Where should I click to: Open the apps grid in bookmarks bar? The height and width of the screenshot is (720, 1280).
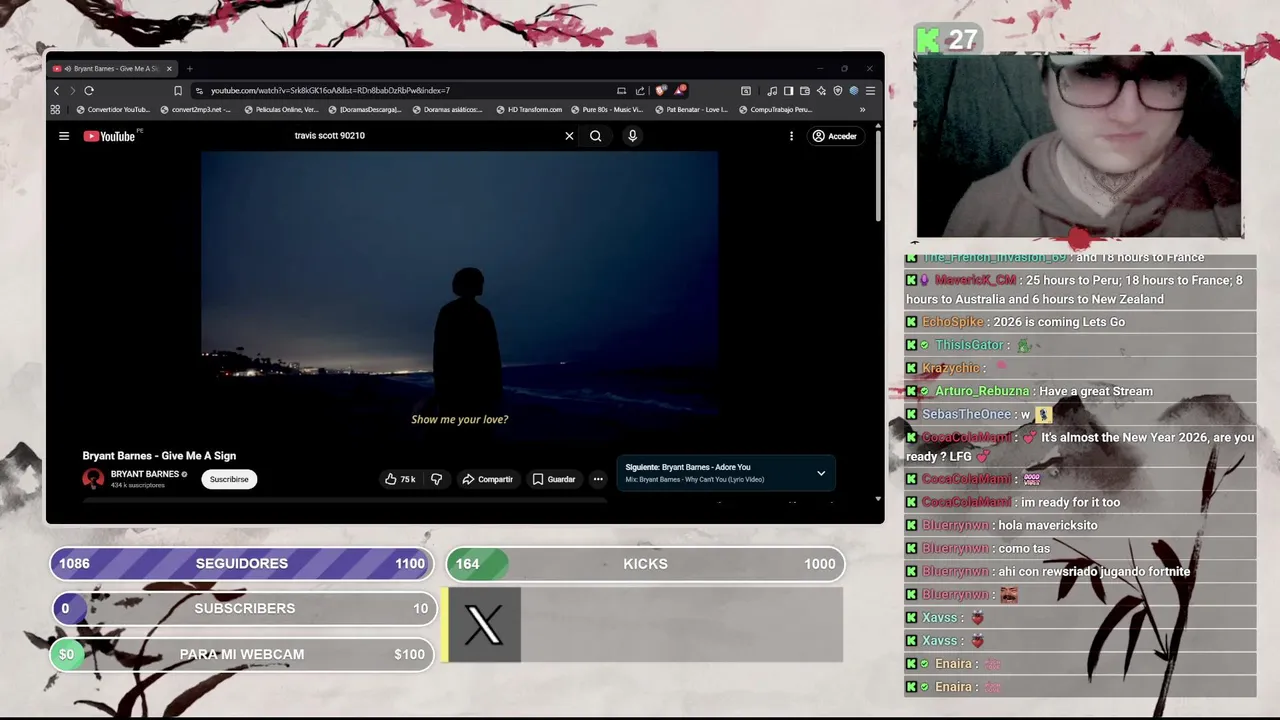(x=55, y=110)
